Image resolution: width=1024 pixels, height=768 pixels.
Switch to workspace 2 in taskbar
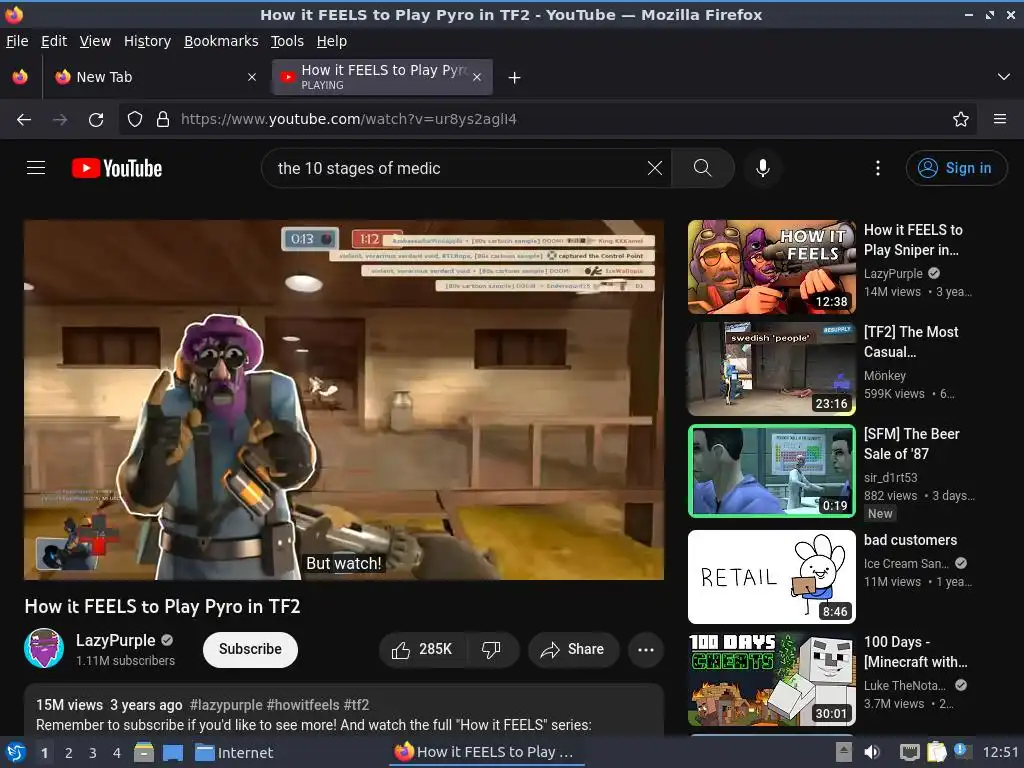(x=69, y=753)
